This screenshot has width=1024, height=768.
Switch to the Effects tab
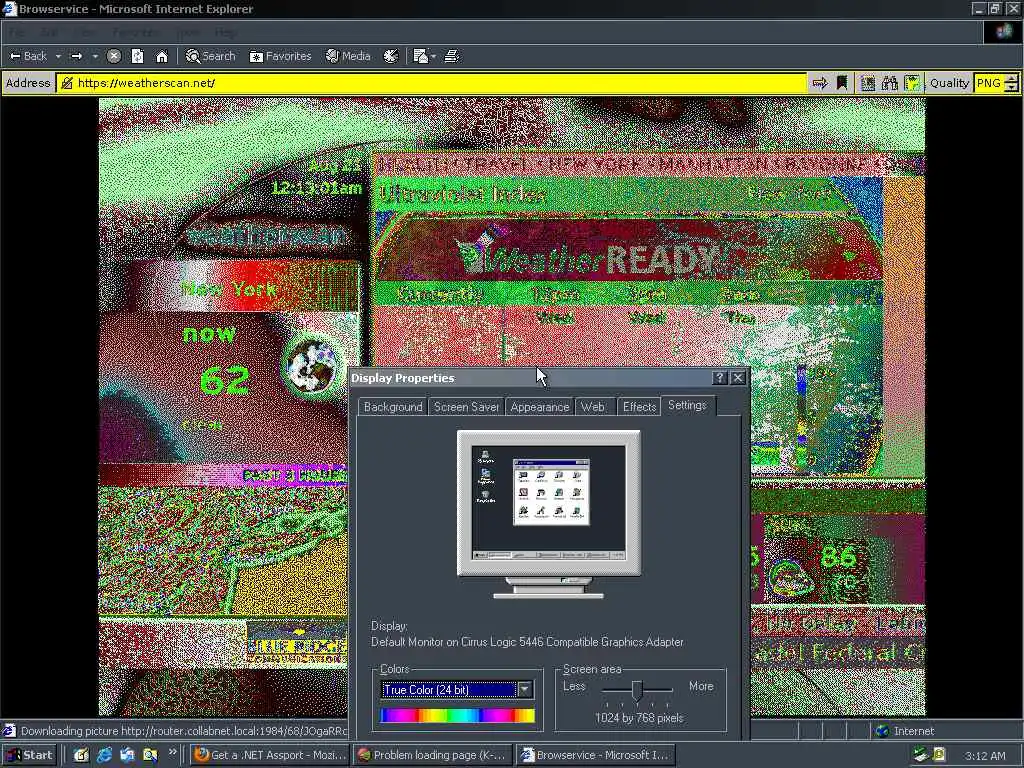(639, 407)
